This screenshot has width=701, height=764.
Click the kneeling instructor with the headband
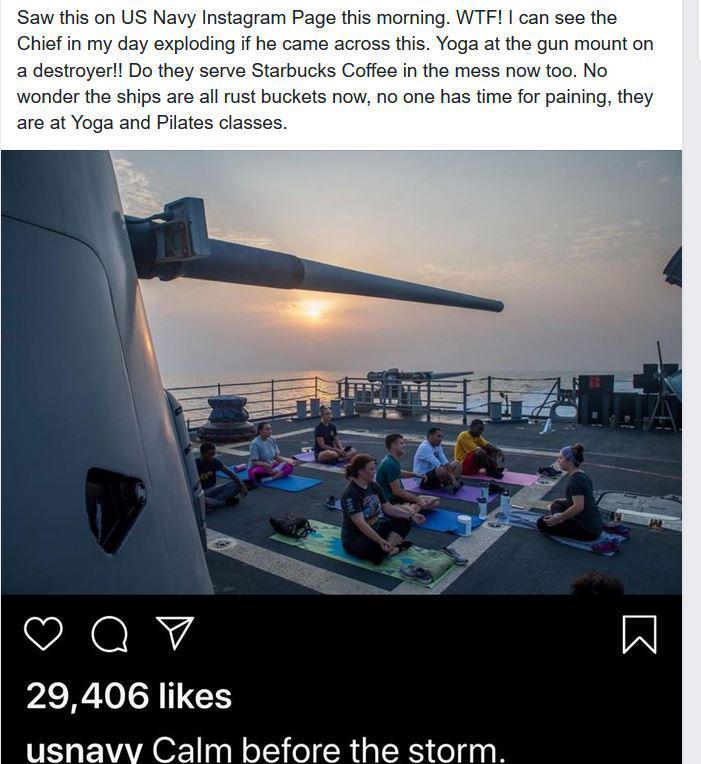576,495
